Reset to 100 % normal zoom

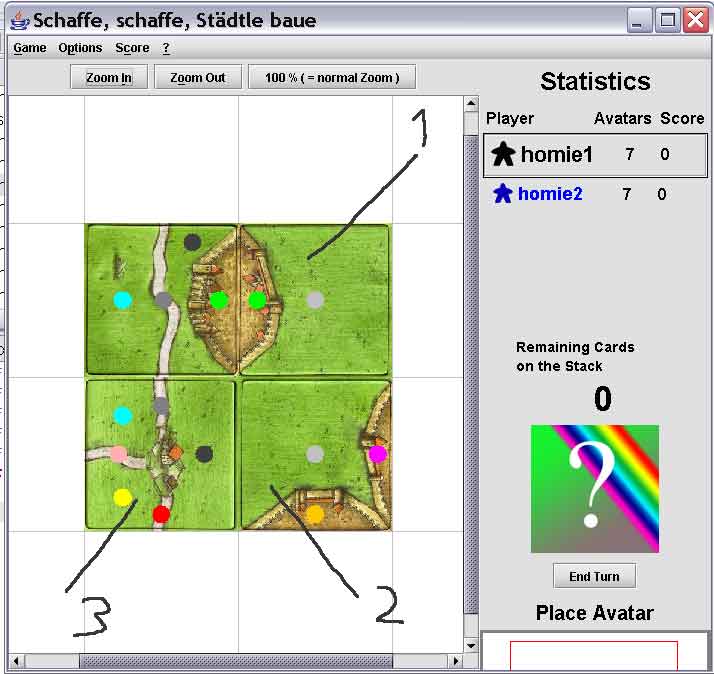[x=332, y=77]
